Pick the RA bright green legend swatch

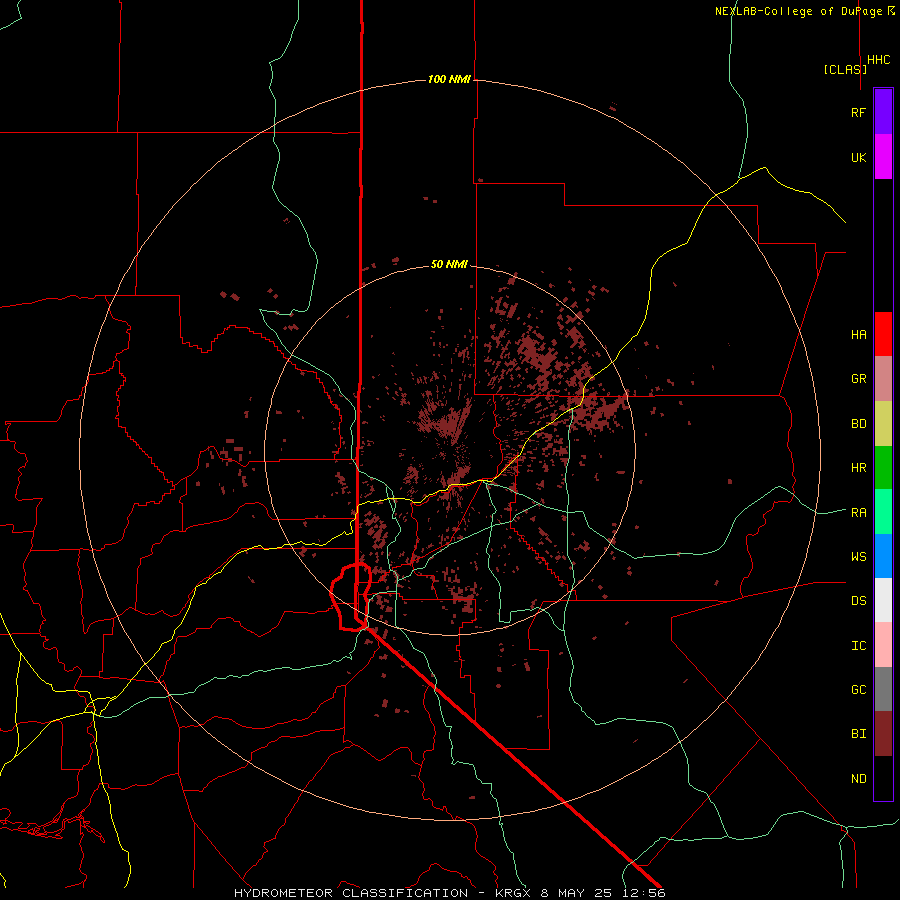coord(883,512)
